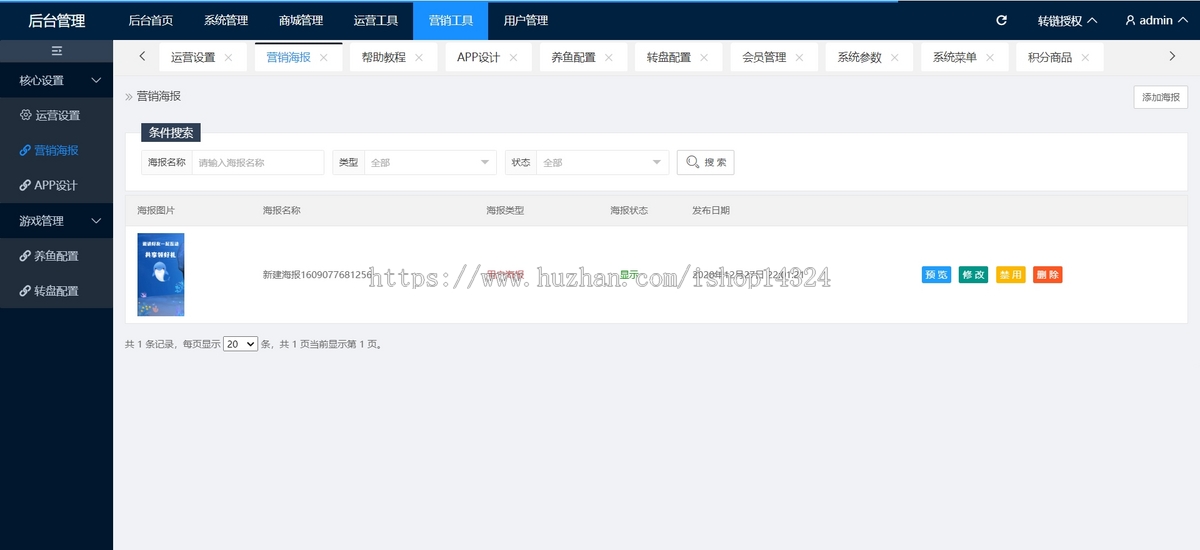Click the red 删除 button
1200x550 pixels.
coord(1047,275)
